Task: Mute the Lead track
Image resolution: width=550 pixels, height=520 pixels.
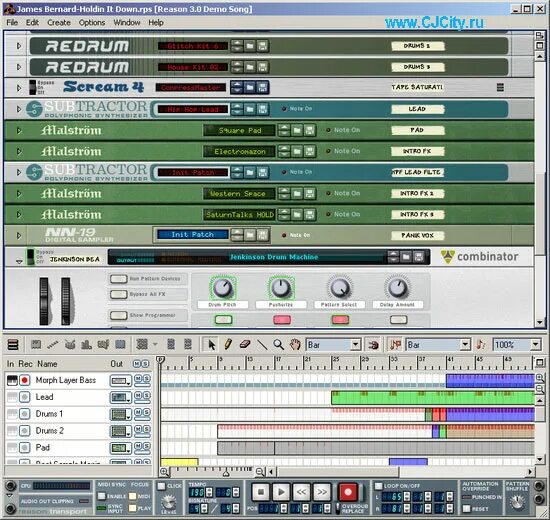Action: [x=138, y=395]
